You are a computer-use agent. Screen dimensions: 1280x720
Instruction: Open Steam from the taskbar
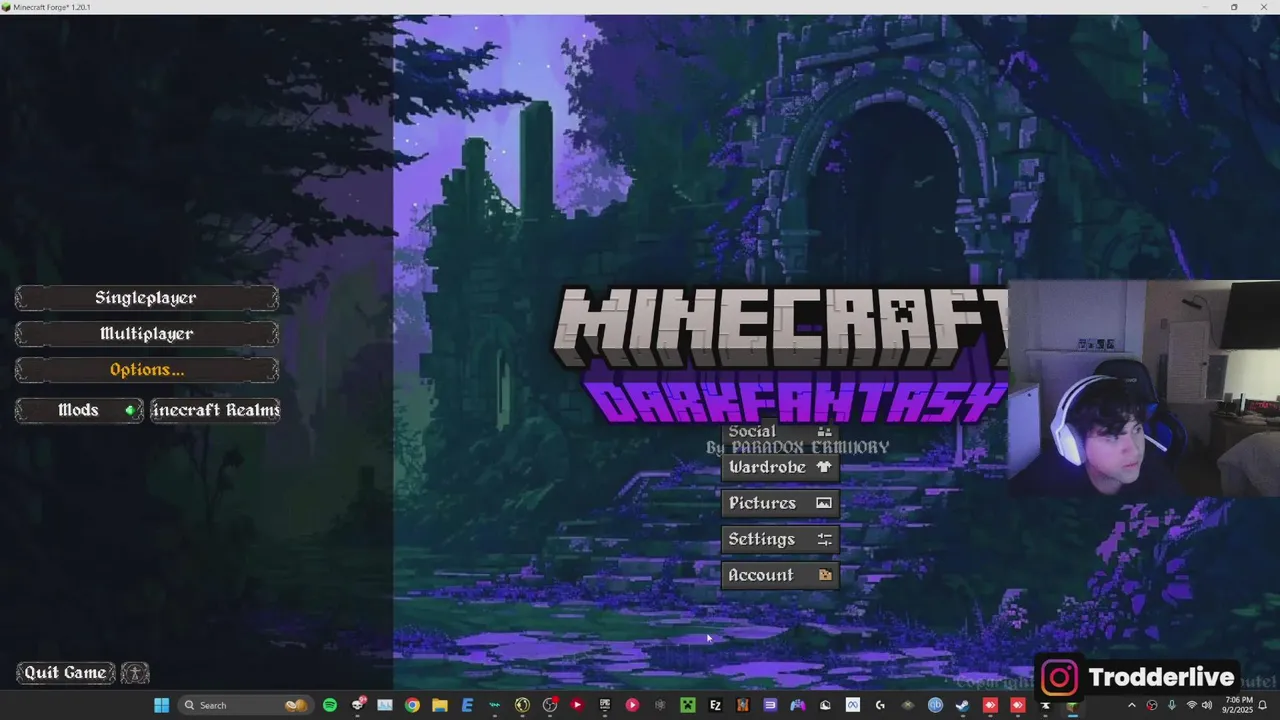pos(962,705)
